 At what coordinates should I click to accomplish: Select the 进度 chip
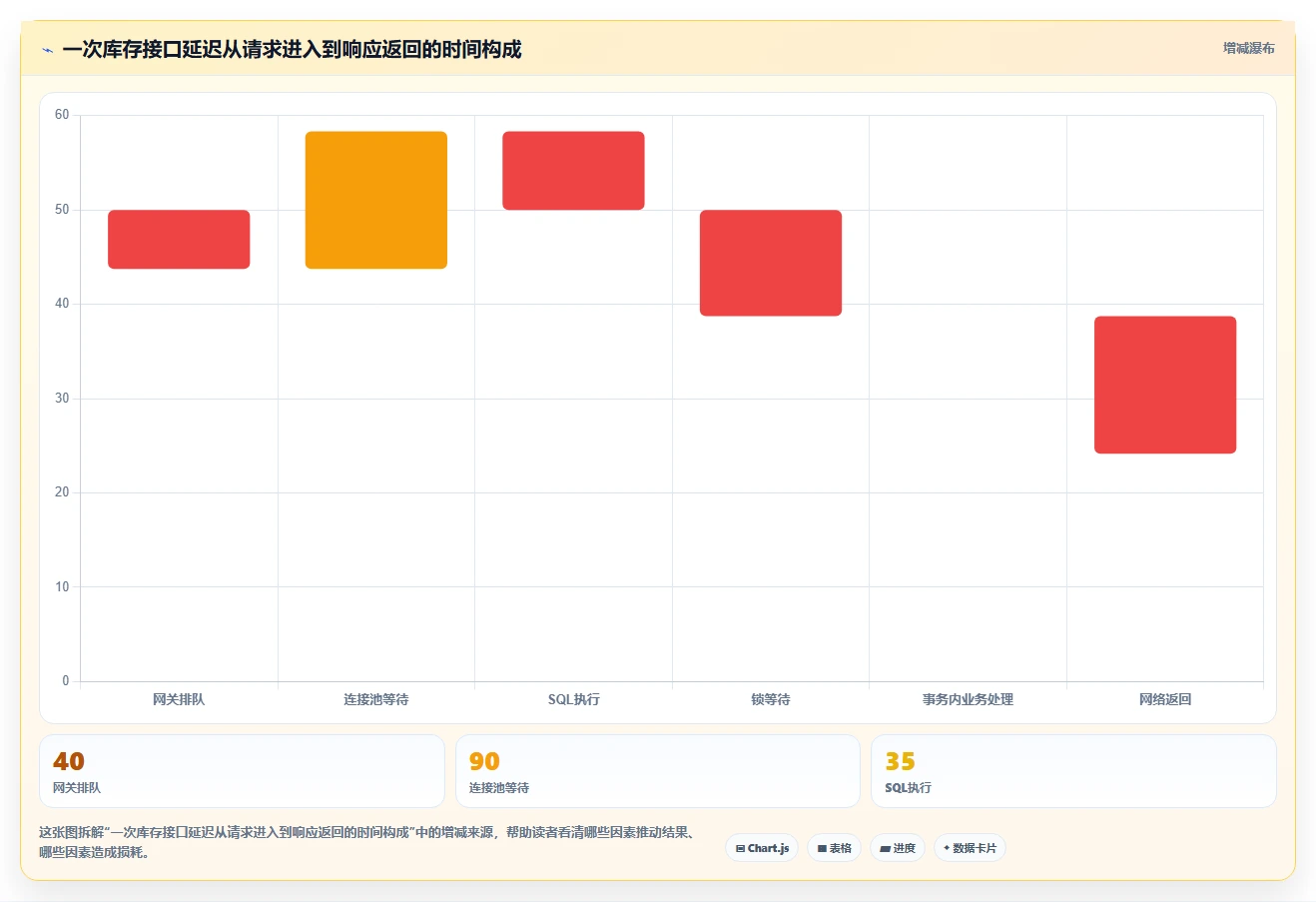point(898,848)
